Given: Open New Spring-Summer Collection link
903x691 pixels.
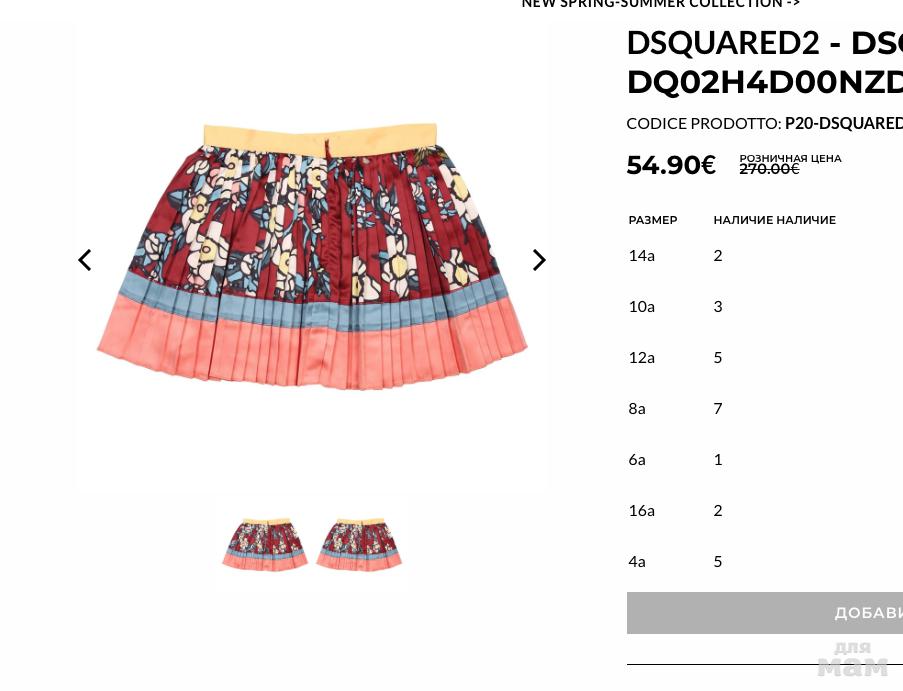Looking at the screenshot, I should 661,4.
